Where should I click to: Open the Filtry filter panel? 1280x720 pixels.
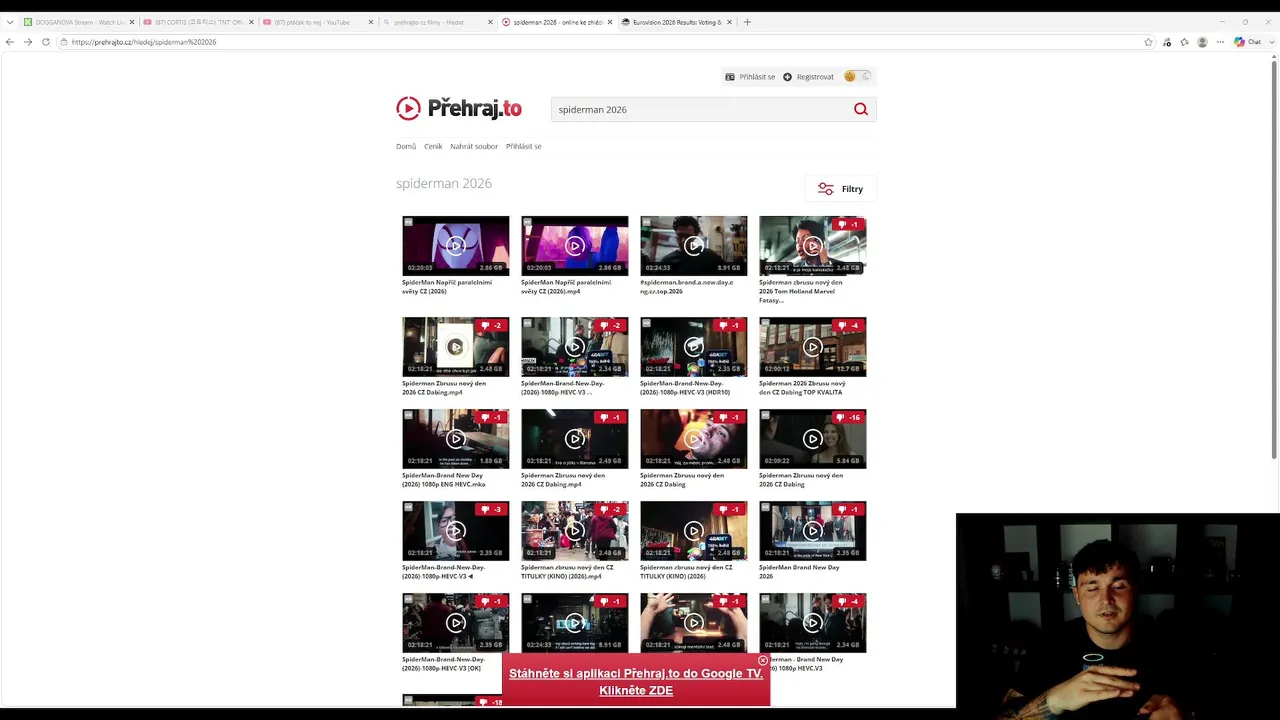point(840,189)
